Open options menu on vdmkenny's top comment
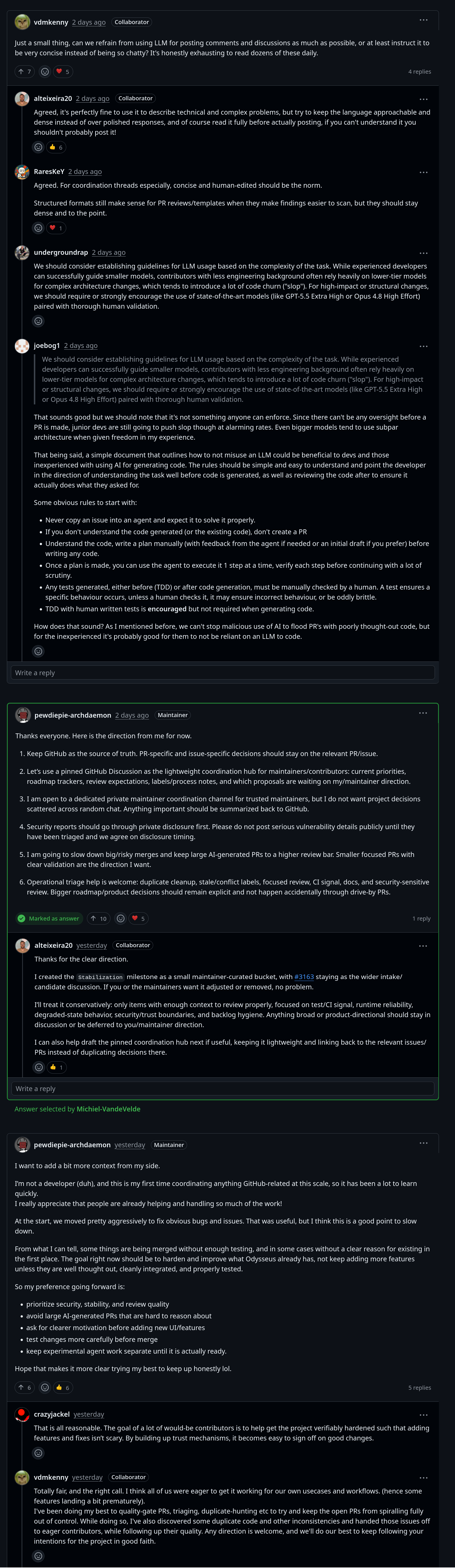Screen dimensions: 455x1568 pos(423,20)
